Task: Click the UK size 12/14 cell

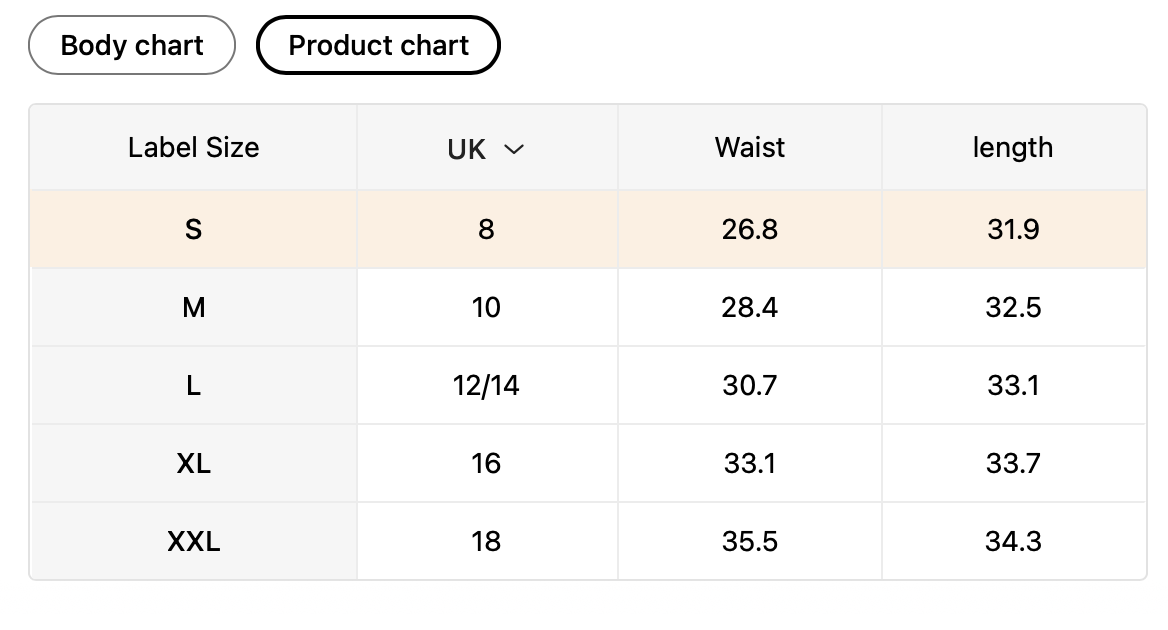Action: click(486, 386)
